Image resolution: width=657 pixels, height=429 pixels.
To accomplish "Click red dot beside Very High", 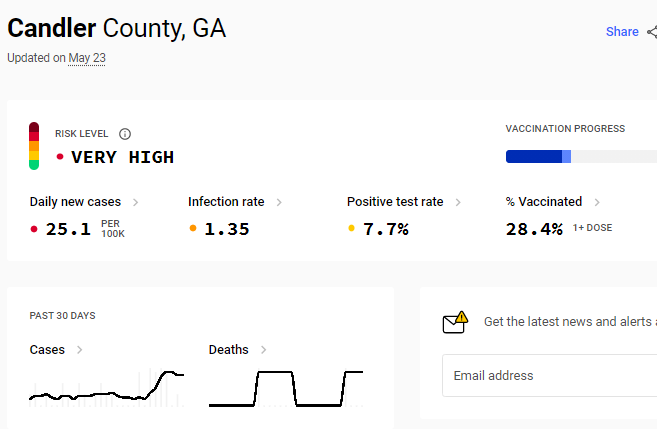I will point(60,157).
